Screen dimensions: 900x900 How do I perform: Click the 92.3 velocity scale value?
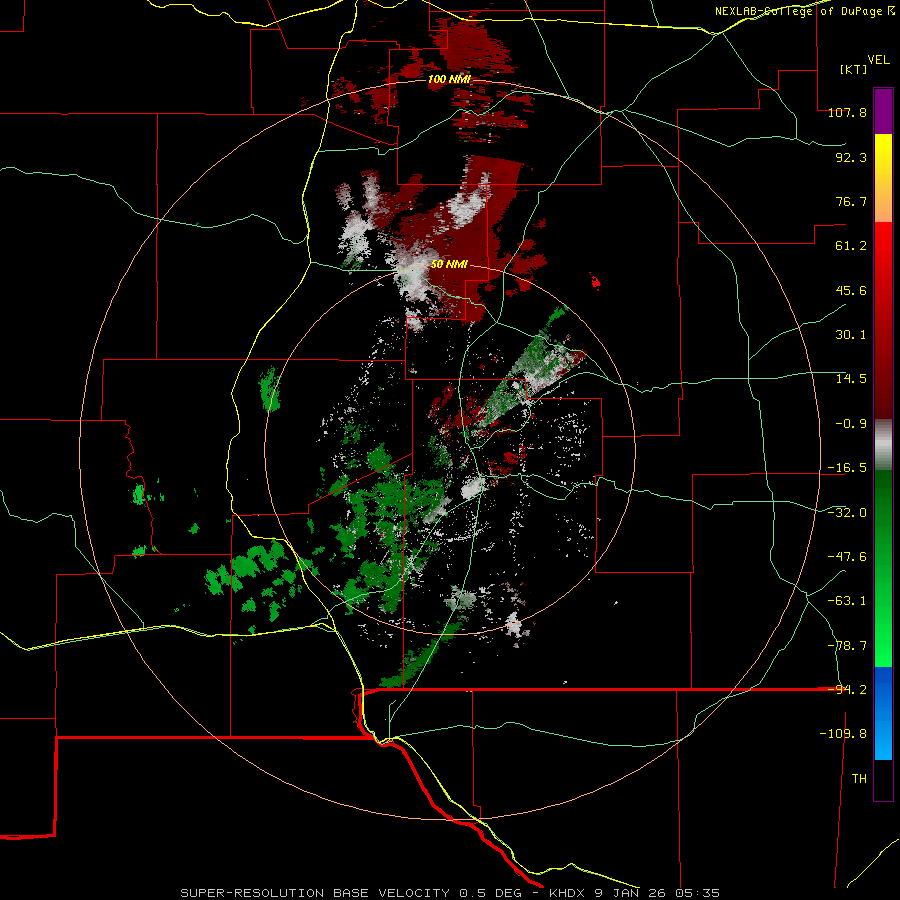pyautogui.click(x=851, y=157)
